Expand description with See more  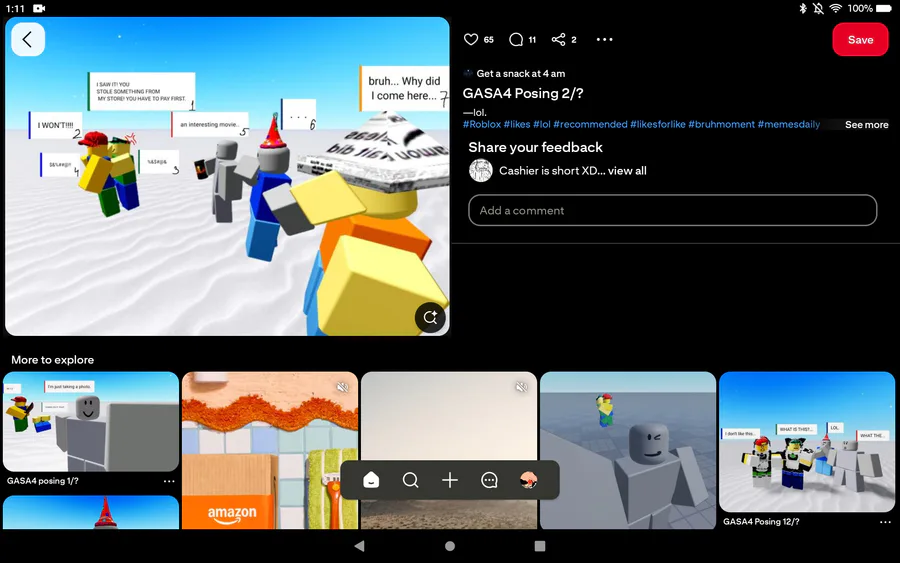pyautogui.click(x=866, y=125)
